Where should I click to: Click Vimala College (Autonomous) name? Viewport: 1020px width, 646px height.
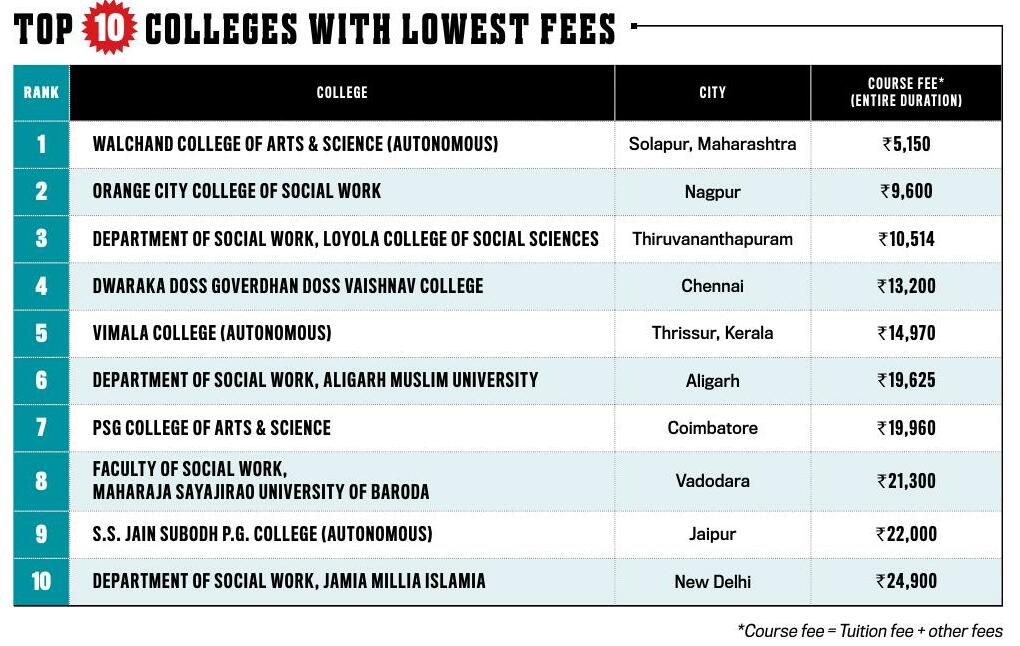[x=212, y=333]
